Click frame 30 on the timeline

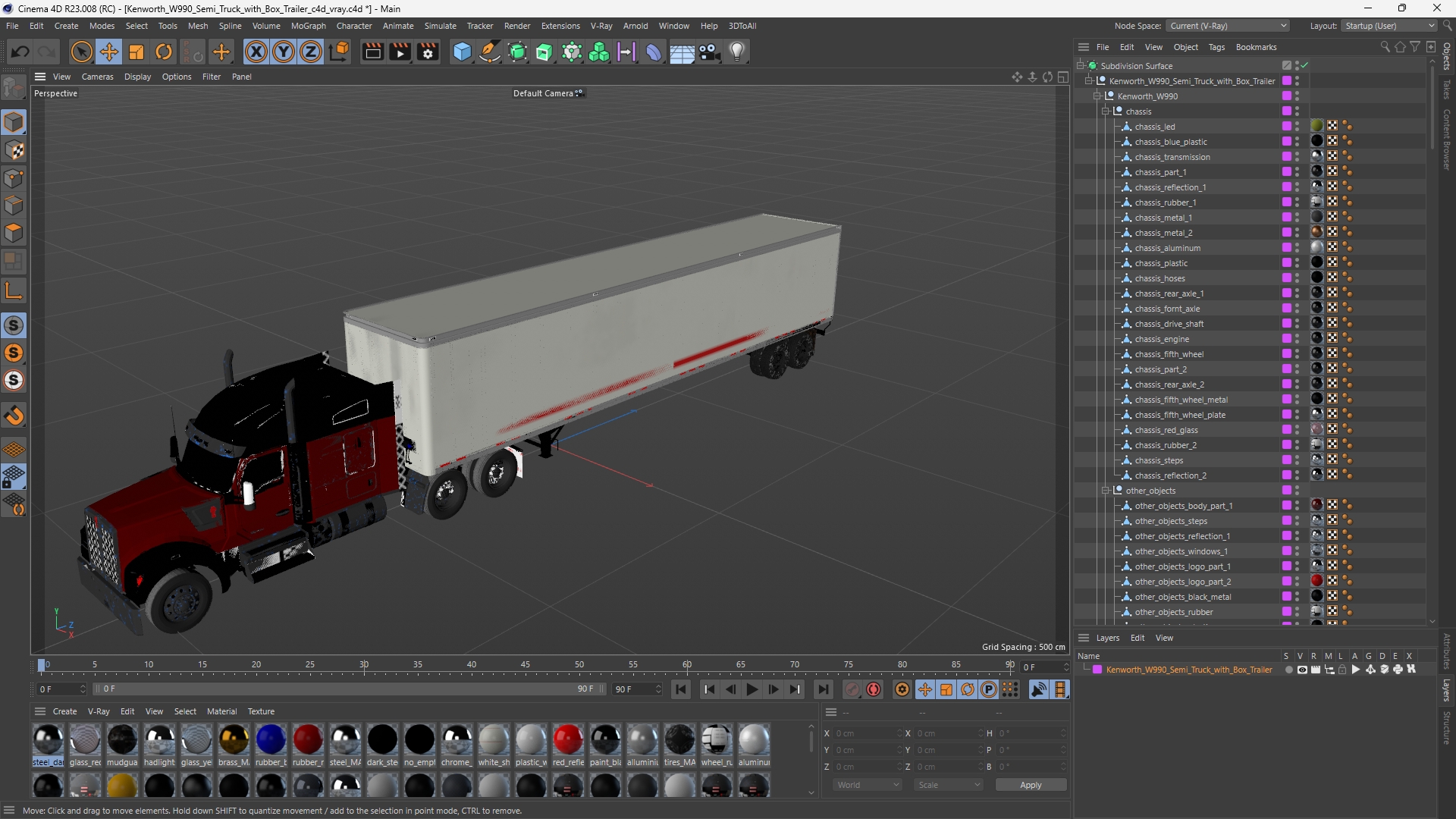pyautogui.click(x=364, y=666)
